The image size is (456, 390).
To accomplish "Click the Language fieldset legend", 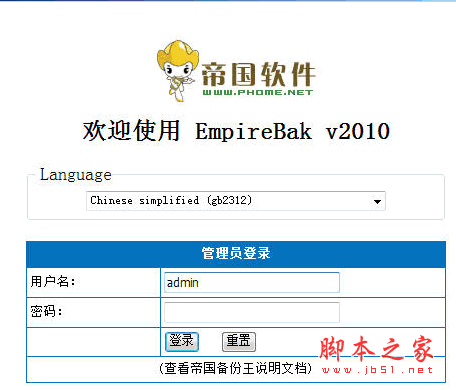I will tap(76, 175).
